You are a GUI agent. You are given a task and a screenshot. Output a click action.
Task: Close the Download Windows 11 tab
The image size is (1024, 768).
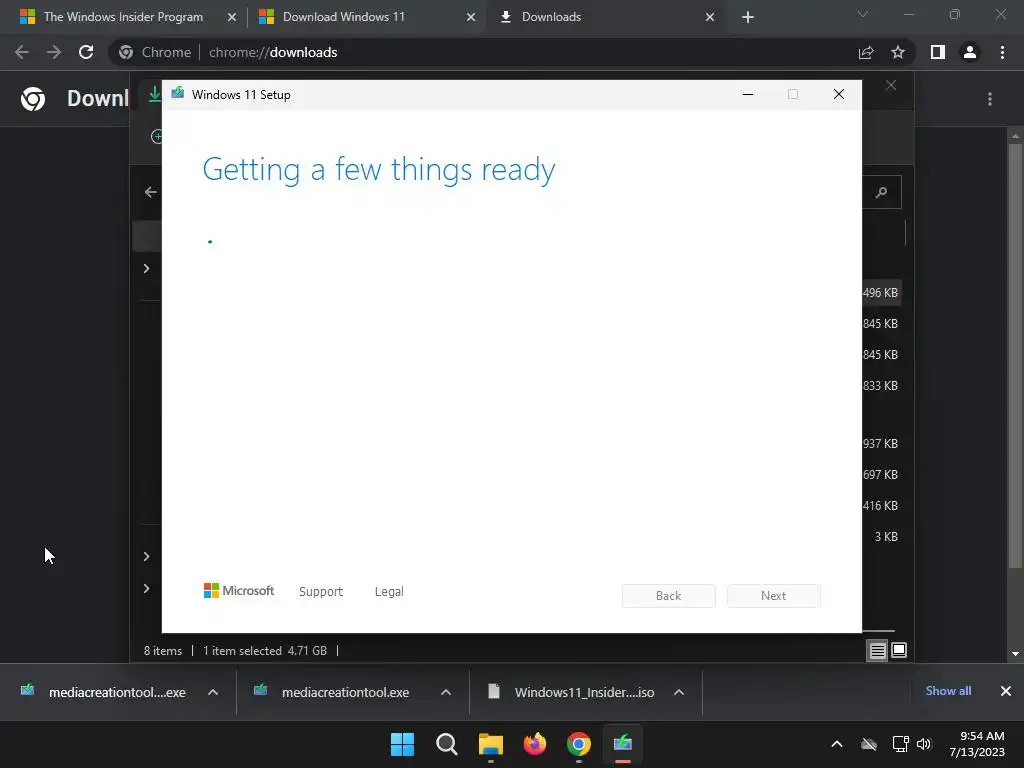coord(471,17)
